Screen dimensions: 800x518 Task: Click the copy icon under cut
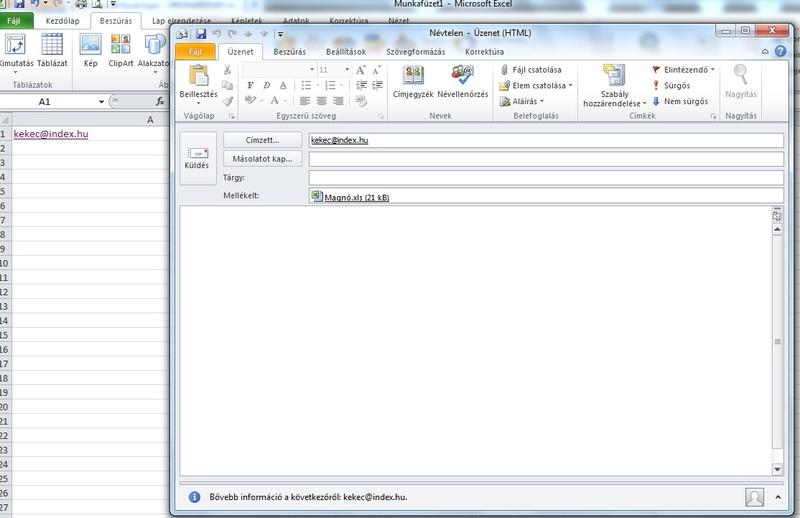point(228,85)
